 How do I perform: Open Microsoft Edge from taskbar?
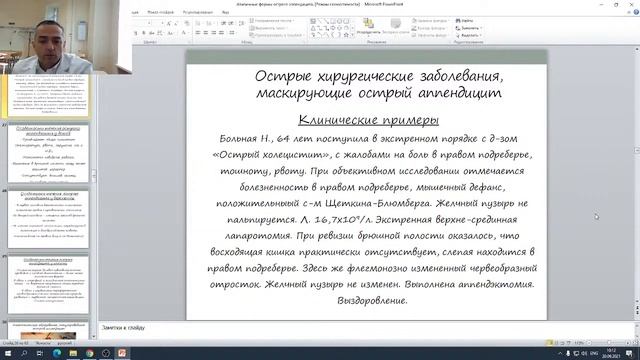pos(57,353)
